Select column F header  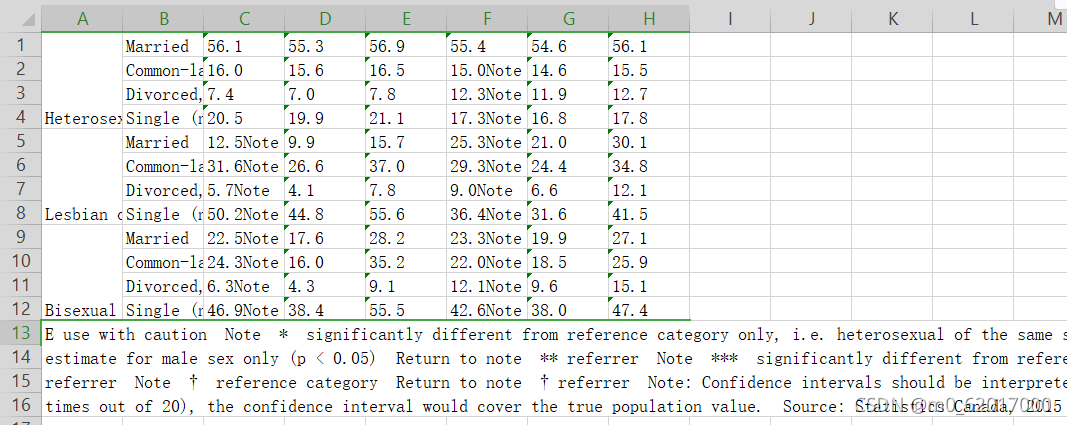pyautogui.click(x=487, y=19)
